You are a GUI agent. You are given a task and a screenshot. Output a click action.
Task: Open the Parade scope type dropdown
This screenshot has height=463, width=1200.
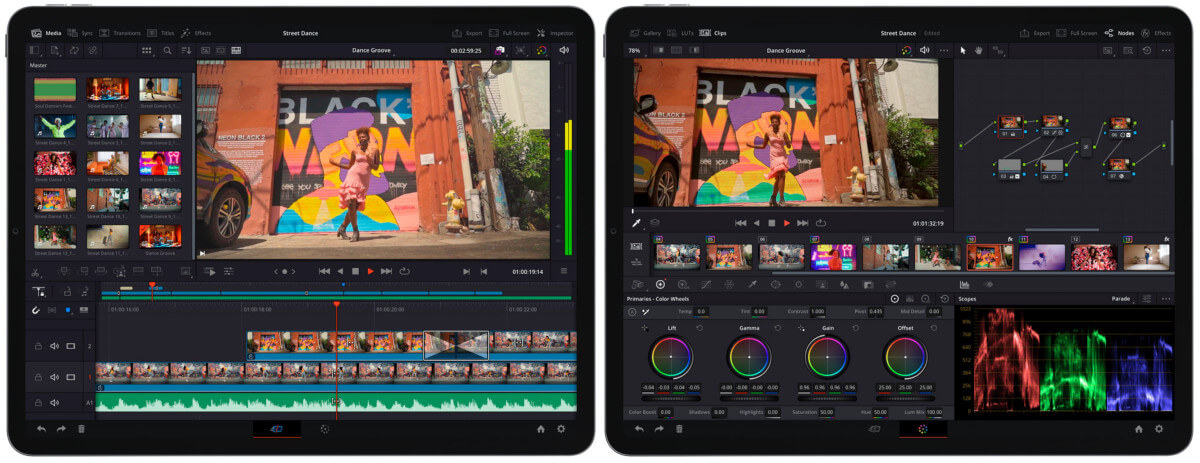[1122, 298]
